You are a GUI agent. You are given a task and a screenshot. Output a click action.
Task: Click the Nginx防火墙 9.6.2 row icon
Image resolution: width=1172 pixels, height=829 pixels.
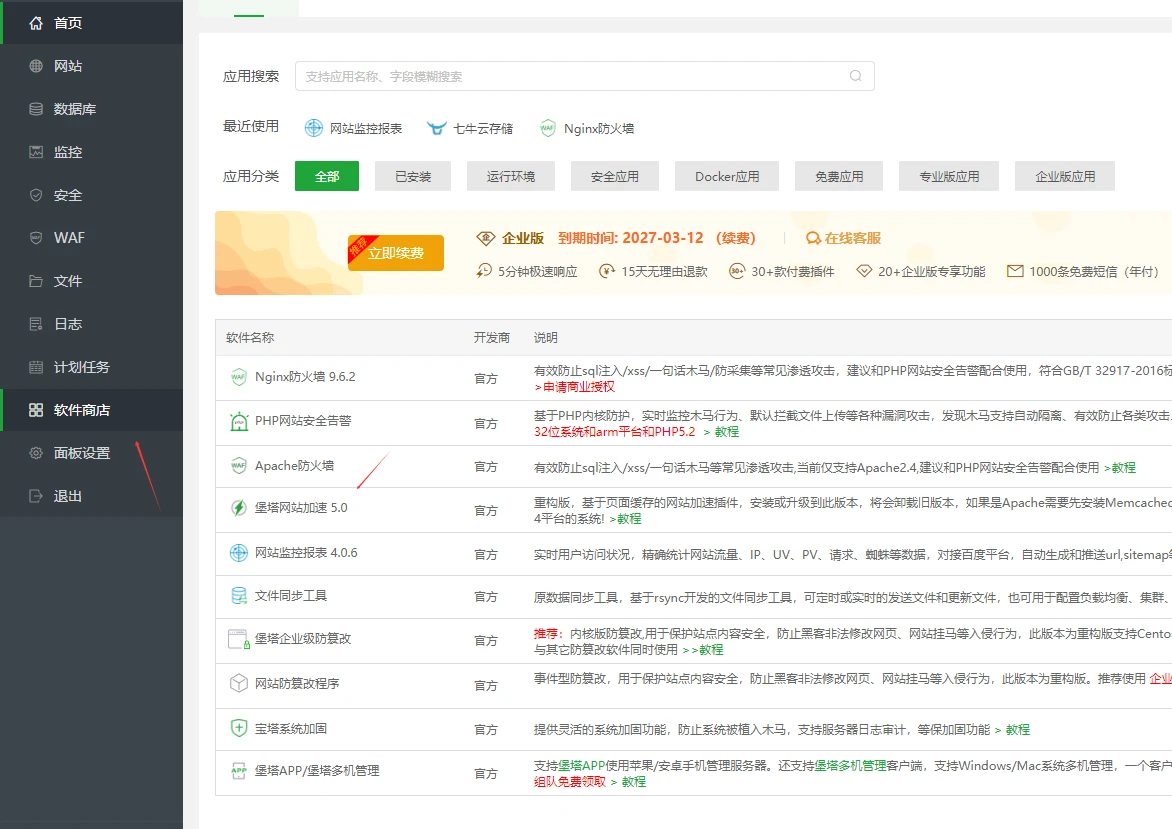click(238, 377)
